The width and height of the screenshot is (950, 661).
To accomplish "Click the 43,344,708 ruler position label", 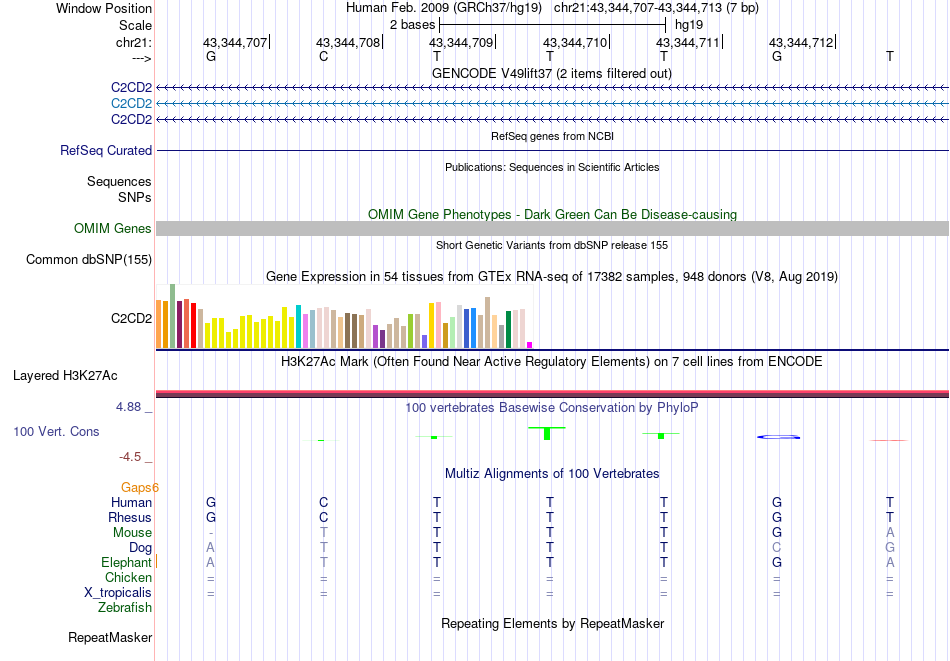I will click(x=348, y=42).
